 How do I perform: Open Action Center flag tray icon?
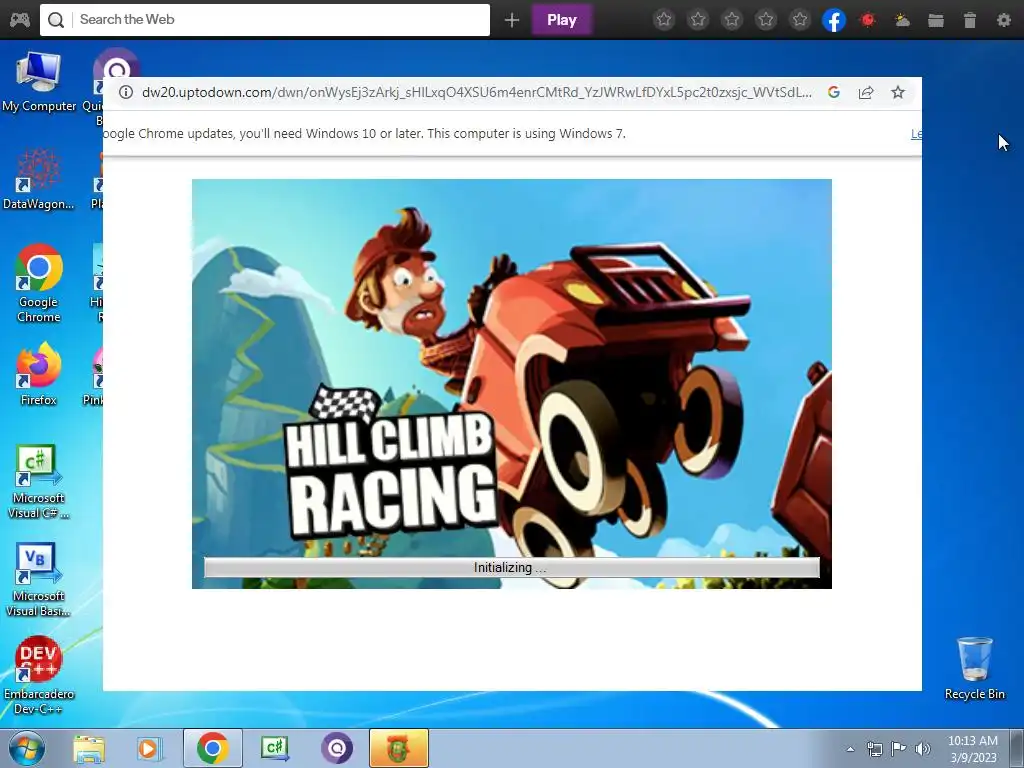click(899, 749)
